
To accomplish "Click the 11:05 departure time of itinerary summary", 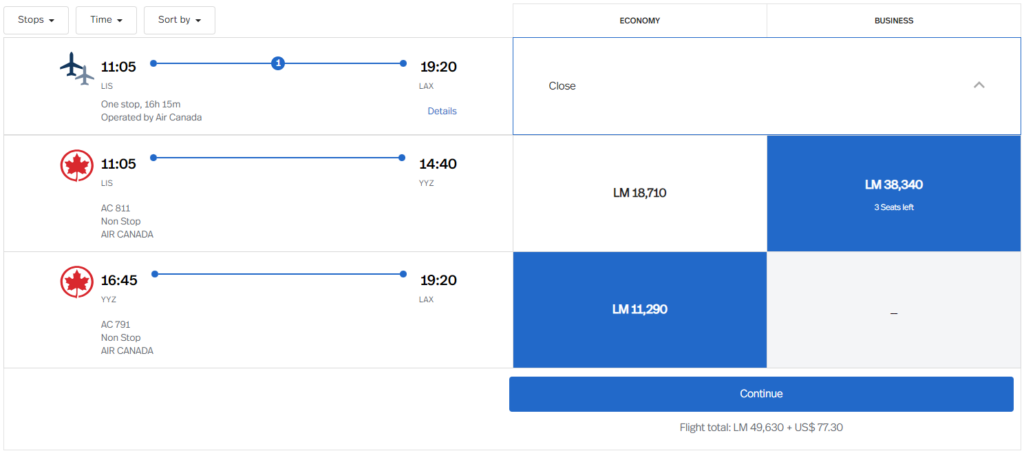I will (119, 67).
